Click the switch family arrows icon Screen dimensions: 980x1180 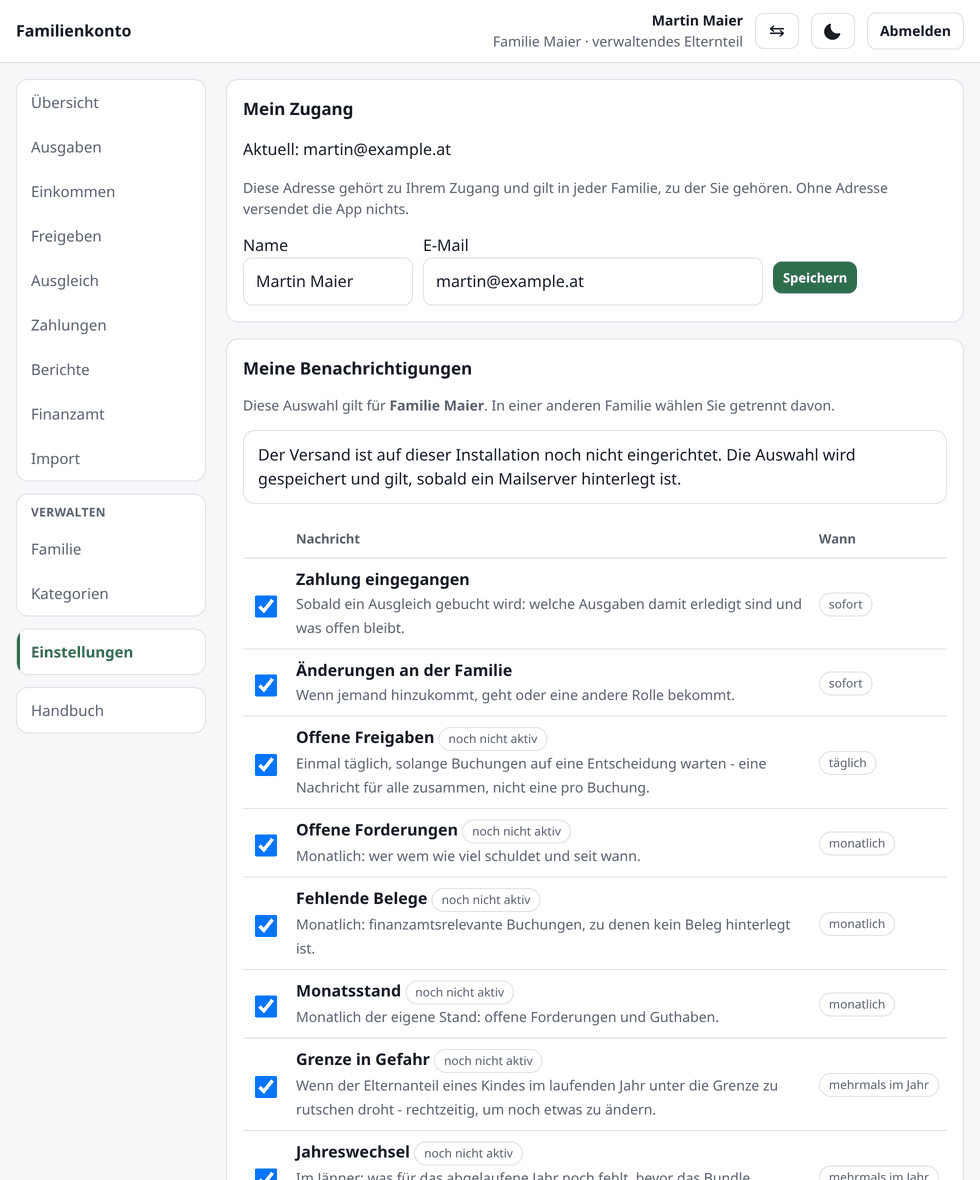777,31
